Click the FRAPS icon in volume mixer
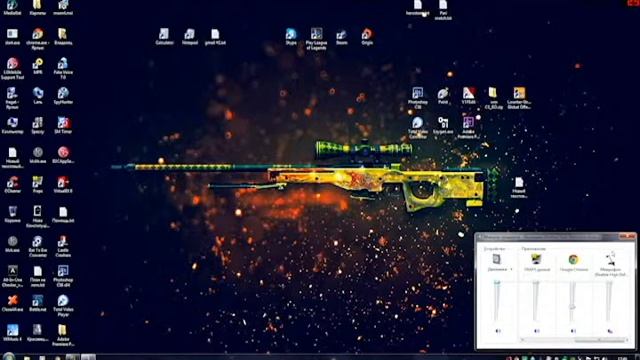This screenshot has width=640, height=360. tap(536, 259)
